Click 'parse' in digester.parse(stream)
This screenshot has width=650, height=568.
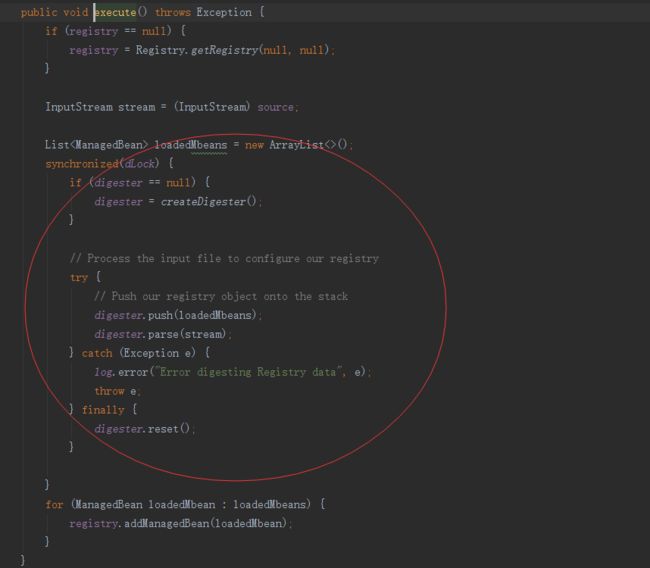tap(163, 334)
